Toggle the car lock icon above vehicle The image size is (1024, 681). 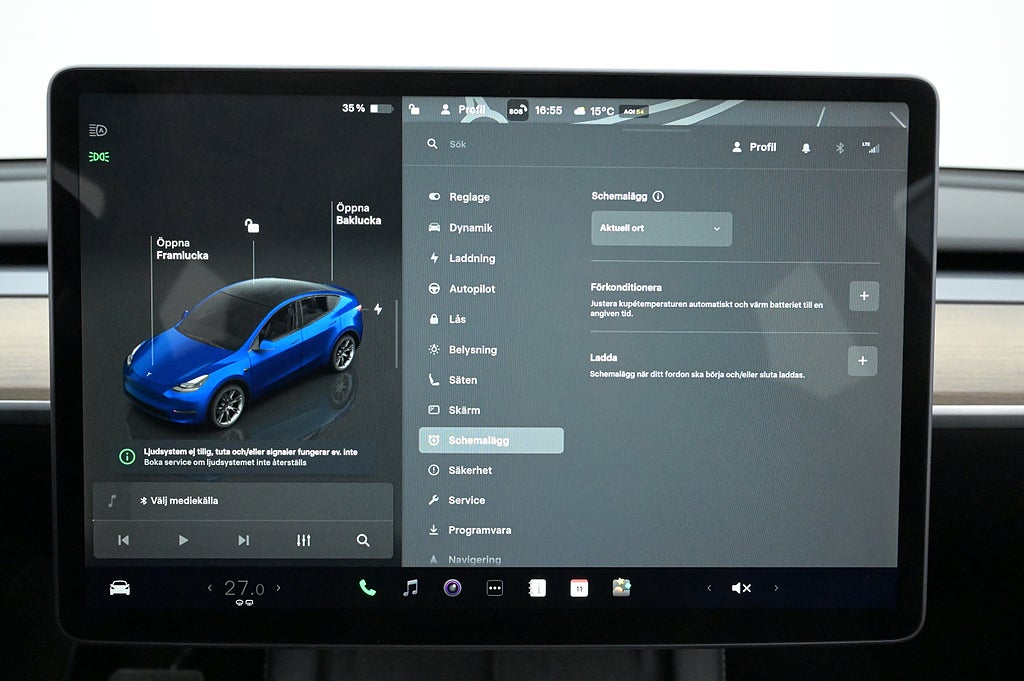(x=252, y=227)
